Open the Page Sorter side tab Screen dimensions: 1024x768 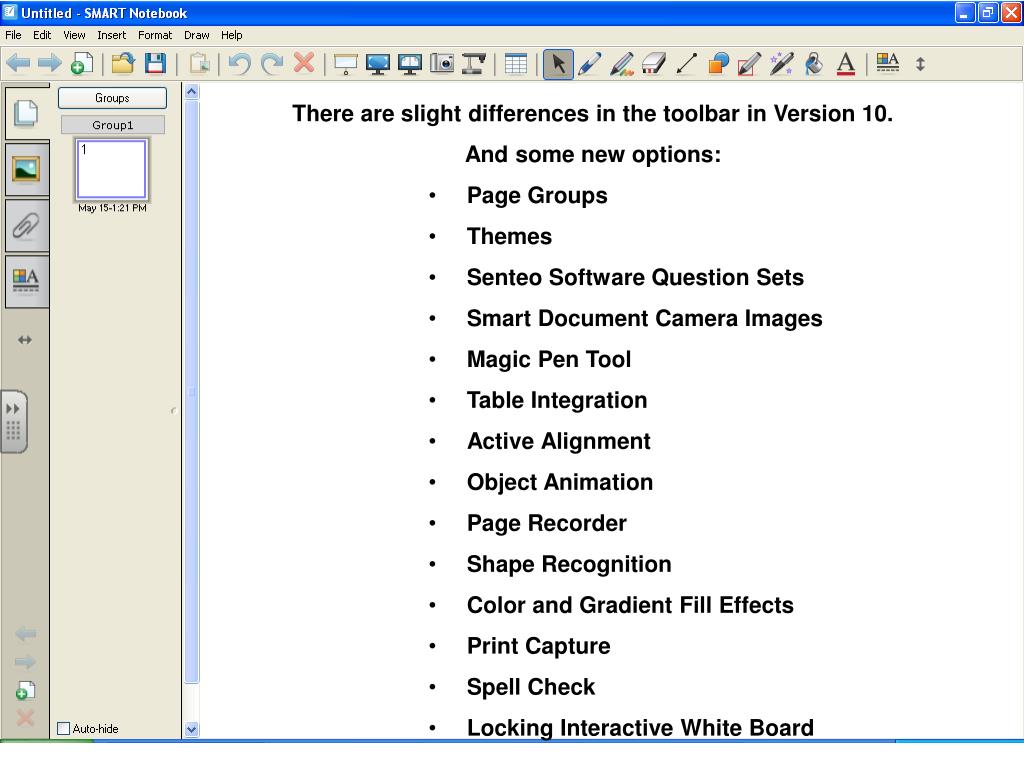tap(26, 112)
